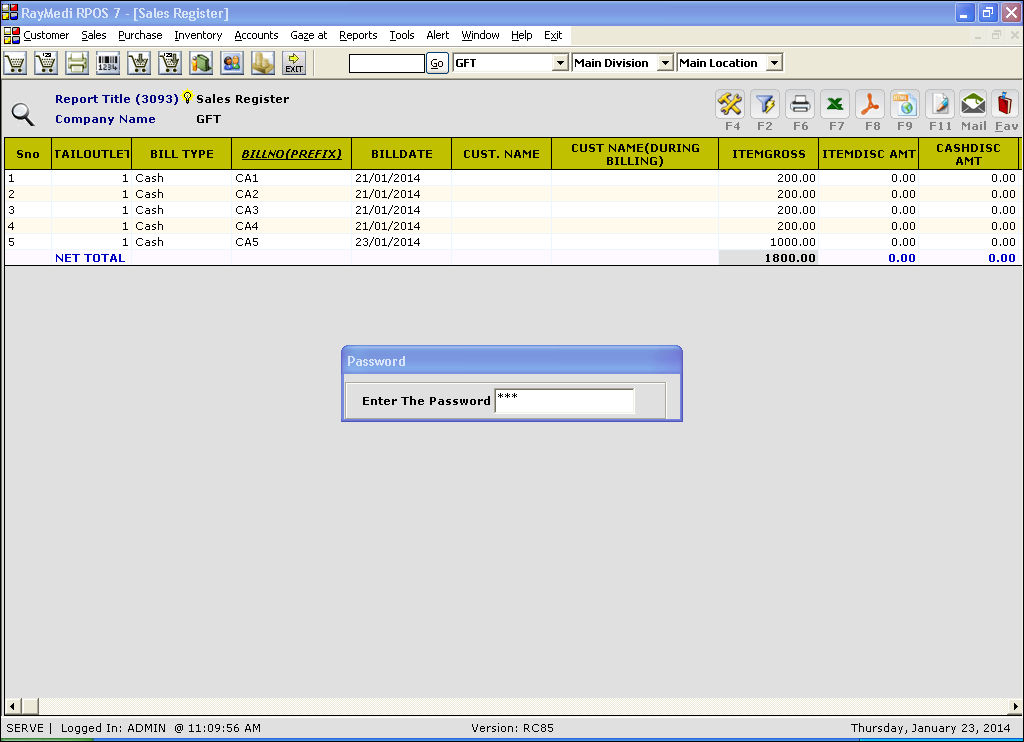Export report to Excel with F7 icon

point(835,104)
